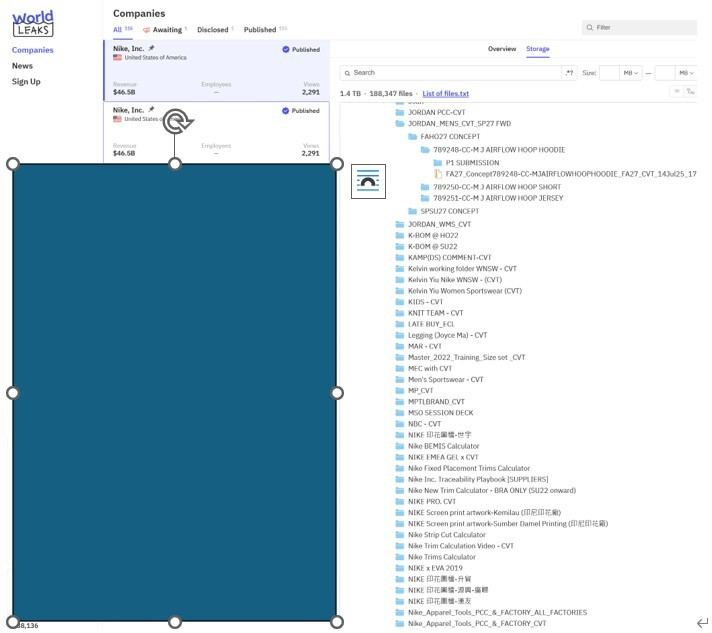This screenshot has width=712, height=633.
Task: Select the Disclosed companies tab
Action: coord(213,30)
